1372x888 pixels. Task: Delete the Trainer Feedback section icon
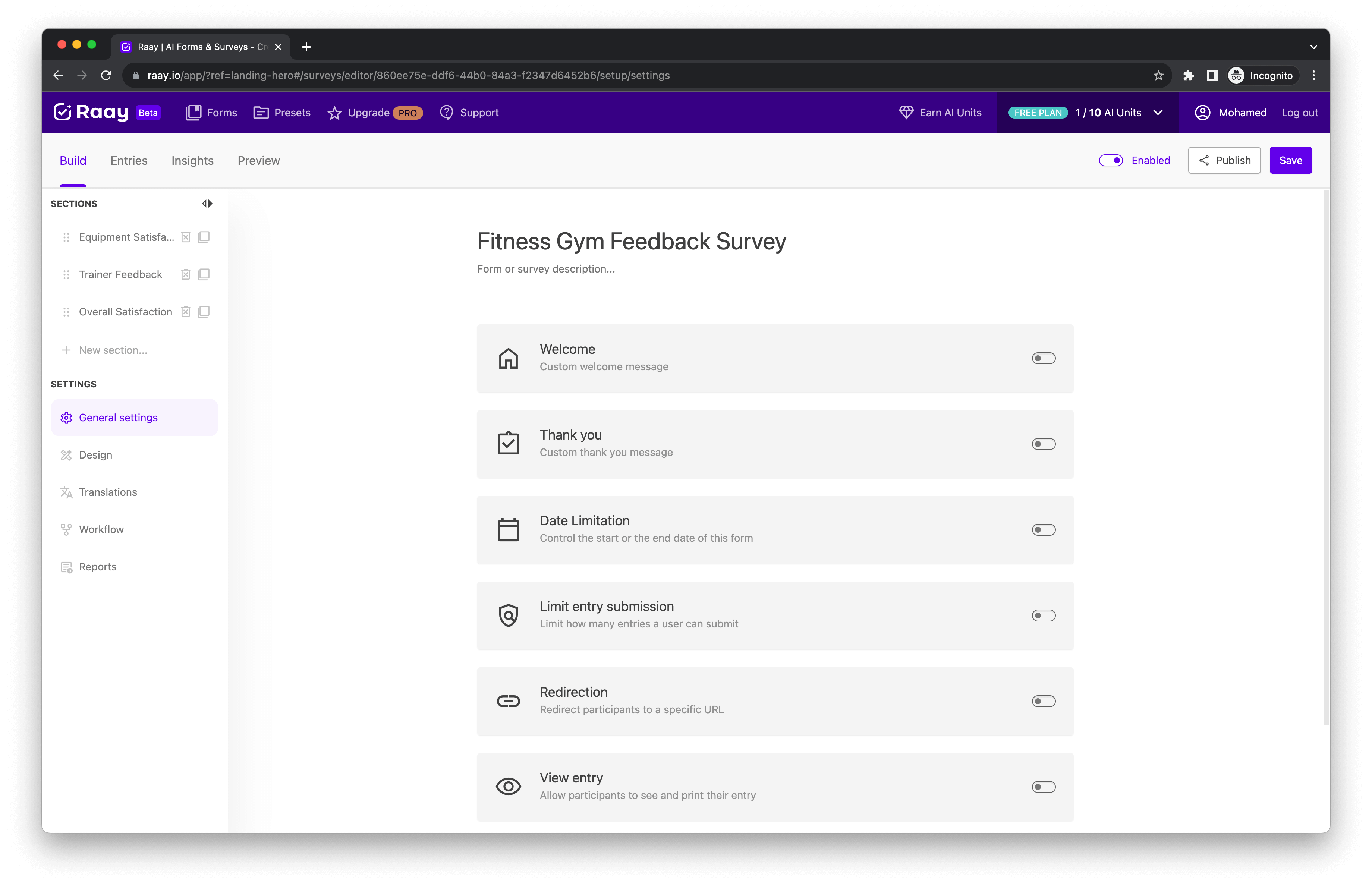[186, 274]
